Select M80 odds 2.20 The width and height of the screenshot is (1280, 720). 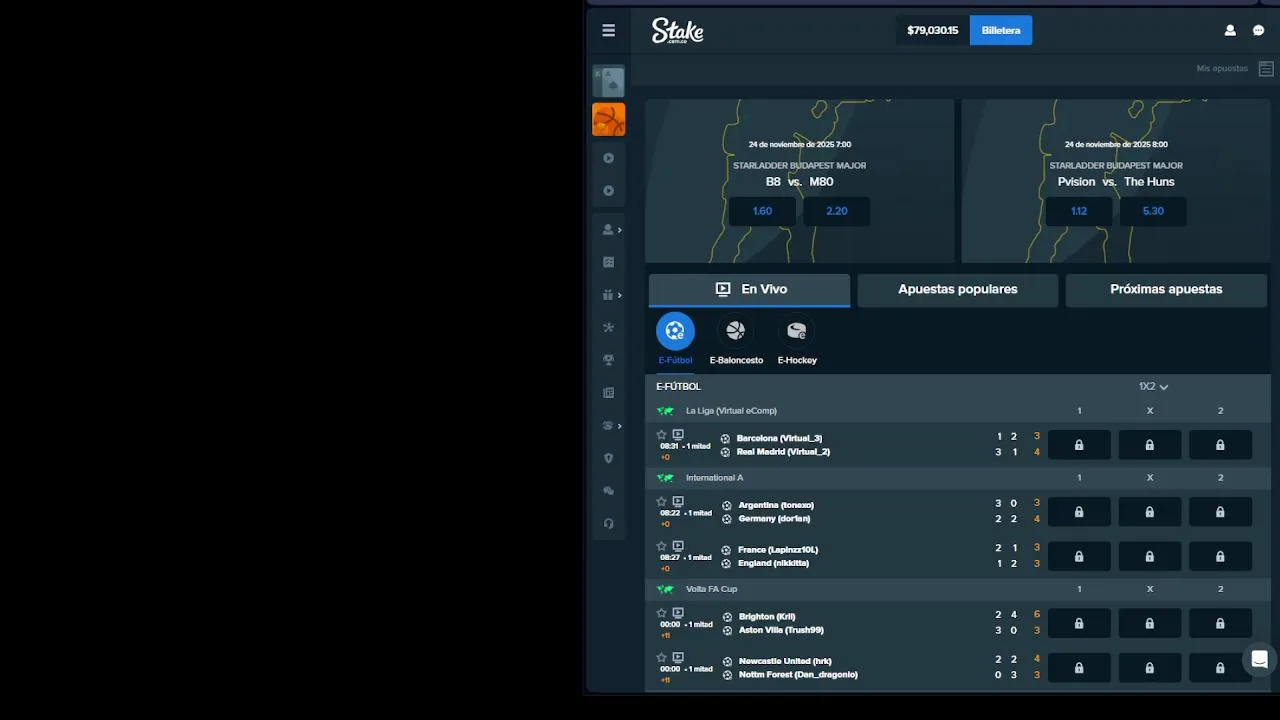(x=837, y=211)
